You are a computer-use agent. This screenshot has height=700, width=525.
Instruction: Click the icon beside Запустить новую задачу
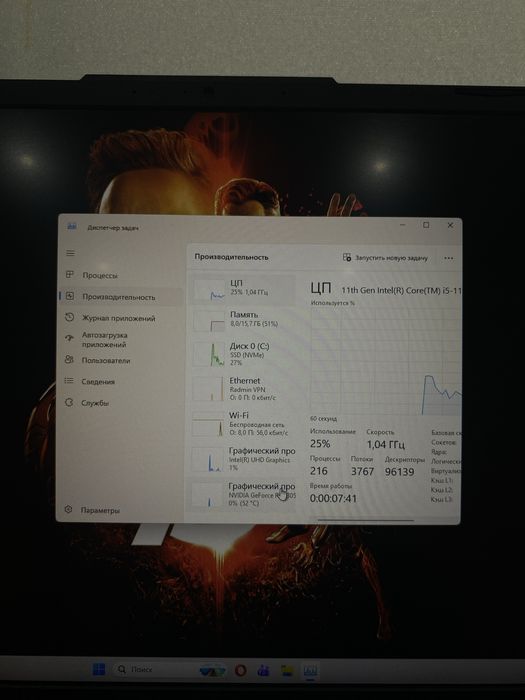(347, 258)
